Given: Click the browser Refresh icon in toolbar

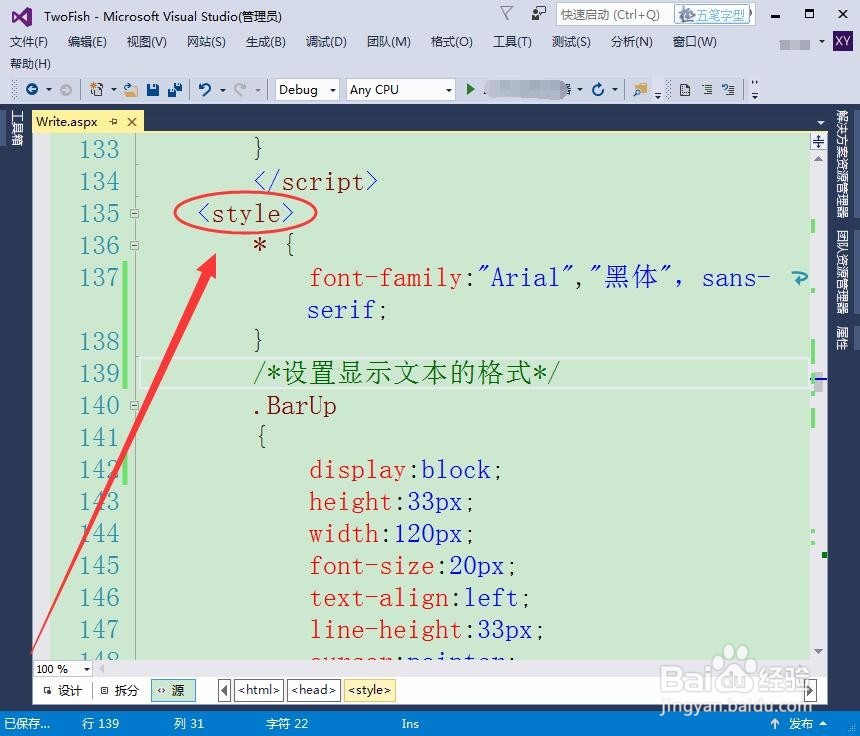Looking at the screenshot, I should click(598, 89).
